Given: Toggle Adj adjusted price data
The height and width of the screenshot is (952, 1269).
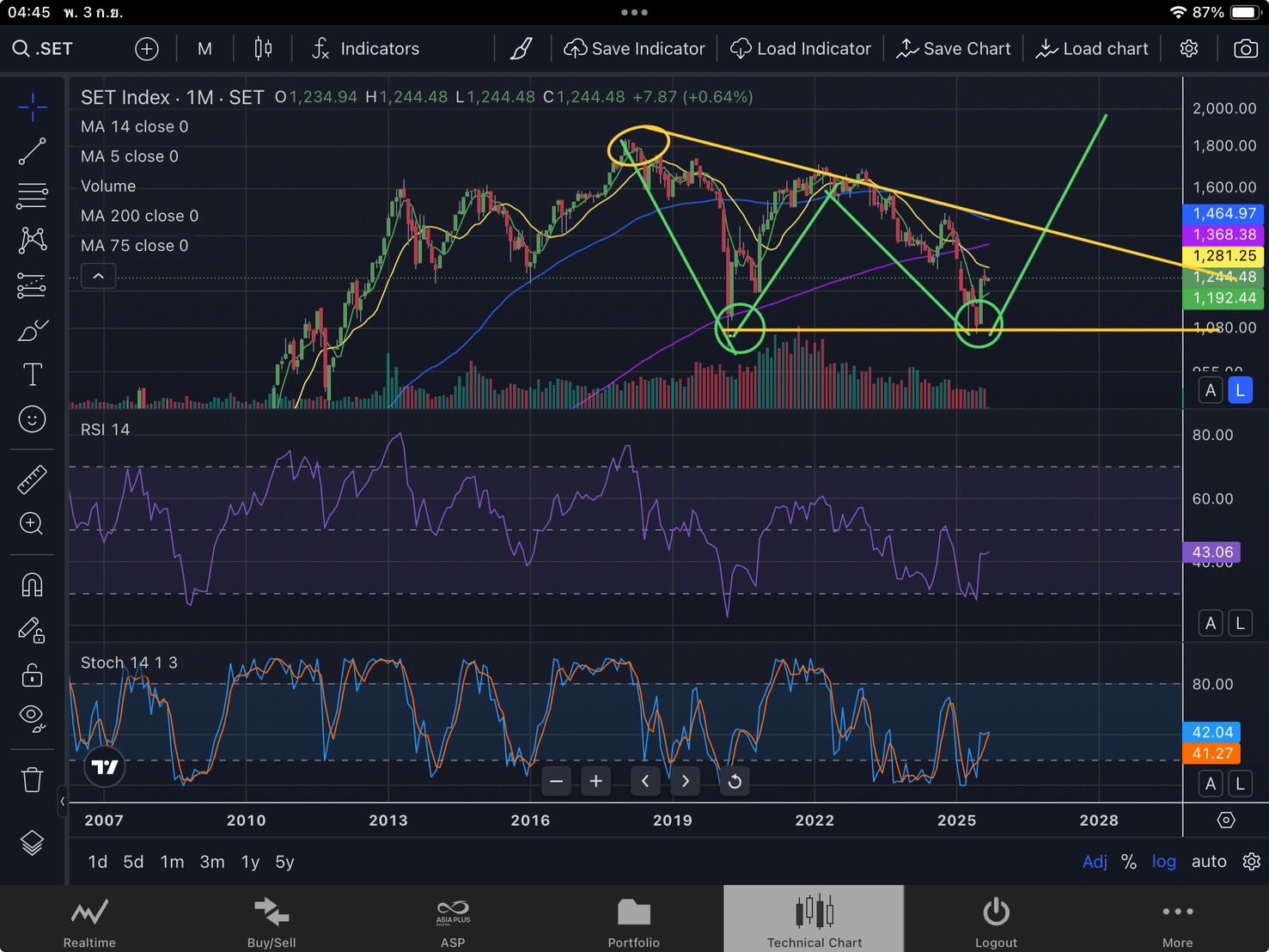Looking at the screenshot, I should click(1095, 862).
